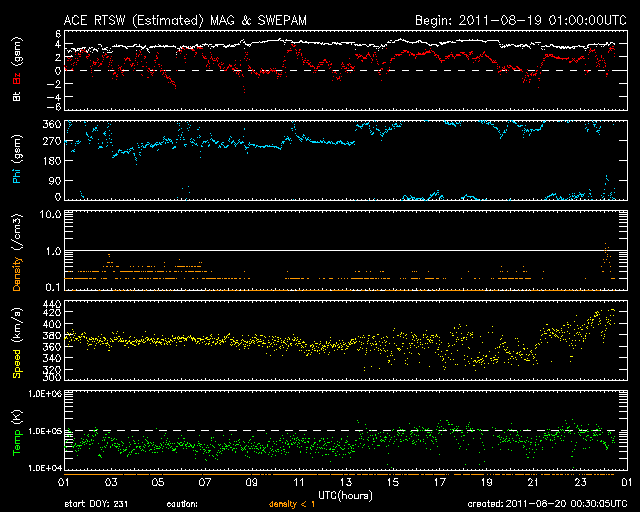Image resolution: width=640 pixels, height=512 pixels.
Task: Click the ACE RTSW plot title
Action: 187,19
